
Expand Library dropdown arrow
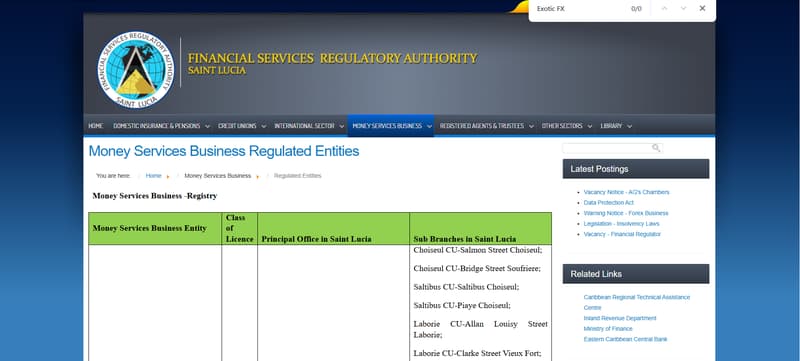[x=629, y=126]
